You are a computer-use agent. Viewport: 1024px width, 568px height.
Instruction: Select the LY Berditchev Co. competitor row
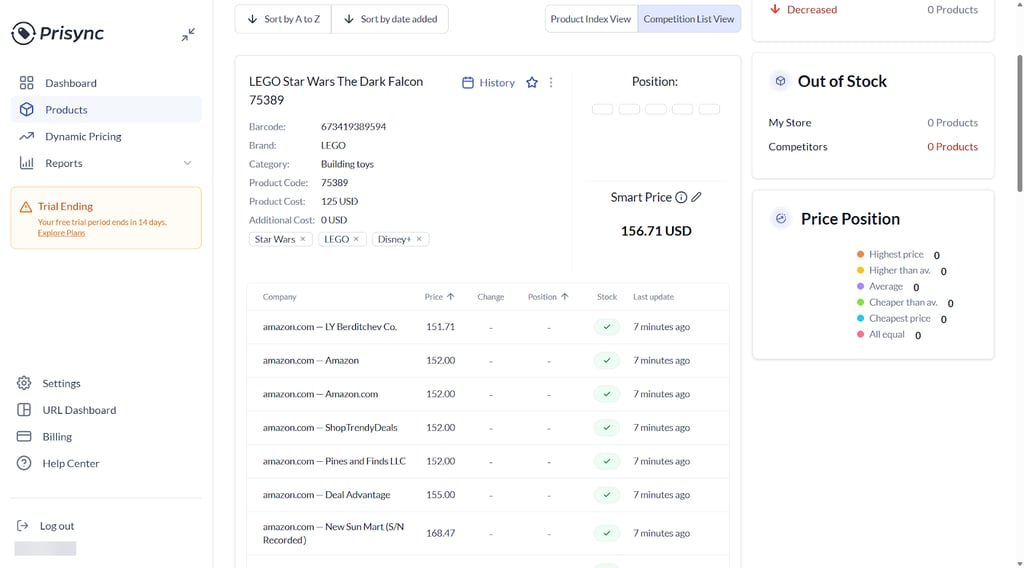pos(488,326)
